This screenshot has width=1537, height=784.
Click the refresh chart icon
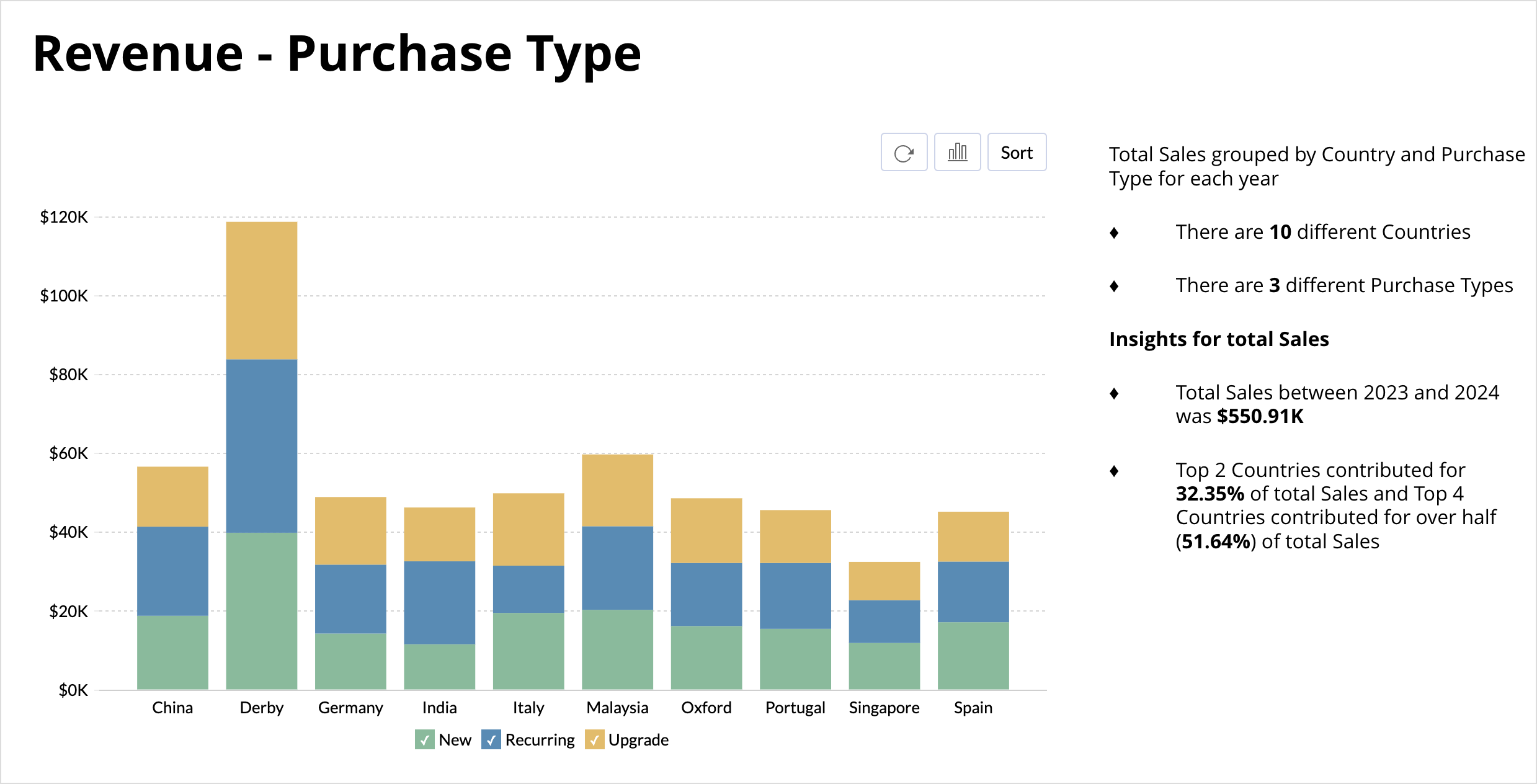pos(904,153)
